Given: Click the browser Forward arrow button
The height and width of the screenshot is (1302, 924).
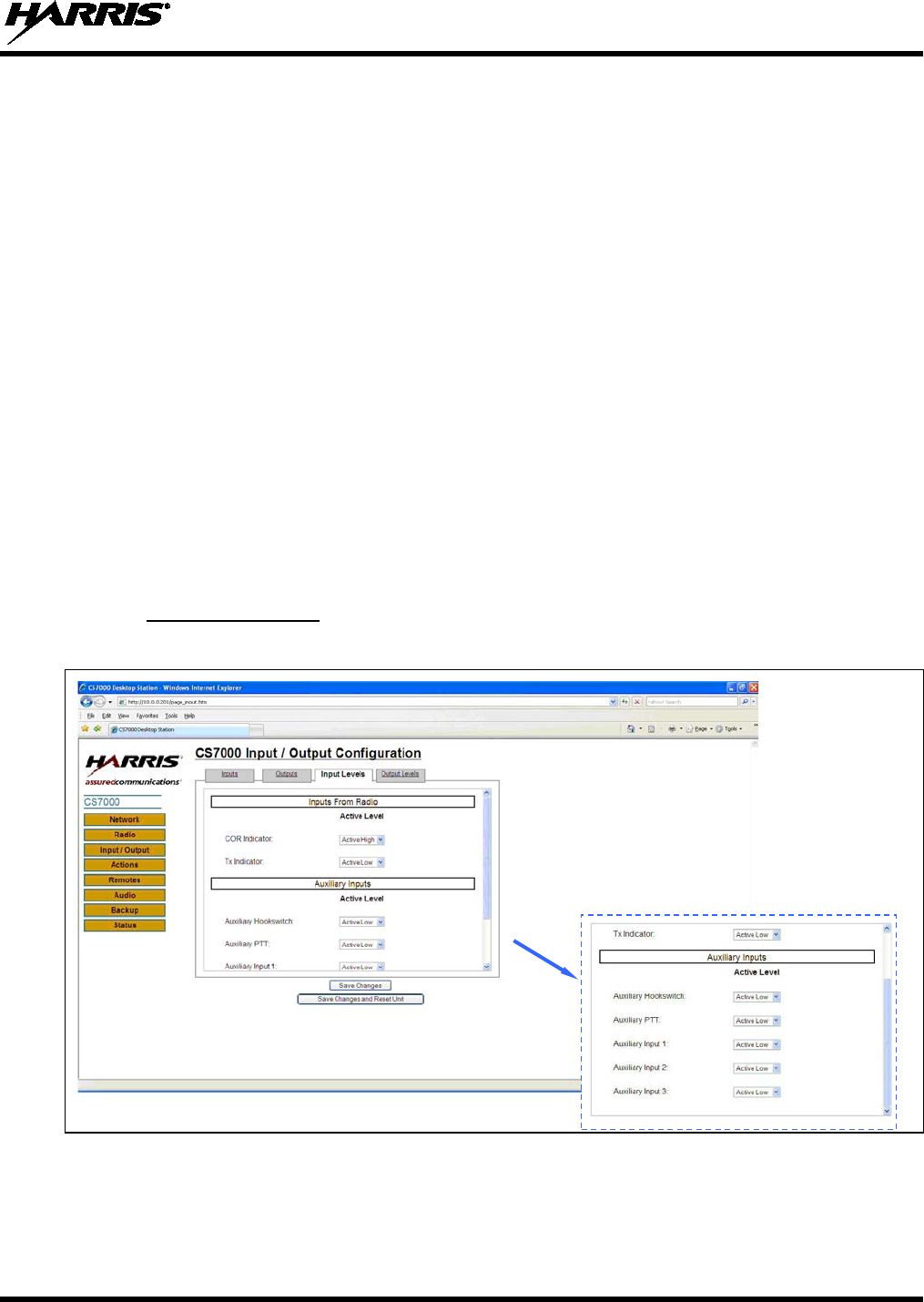Looking at the screenshot, I should click(99, 702).
